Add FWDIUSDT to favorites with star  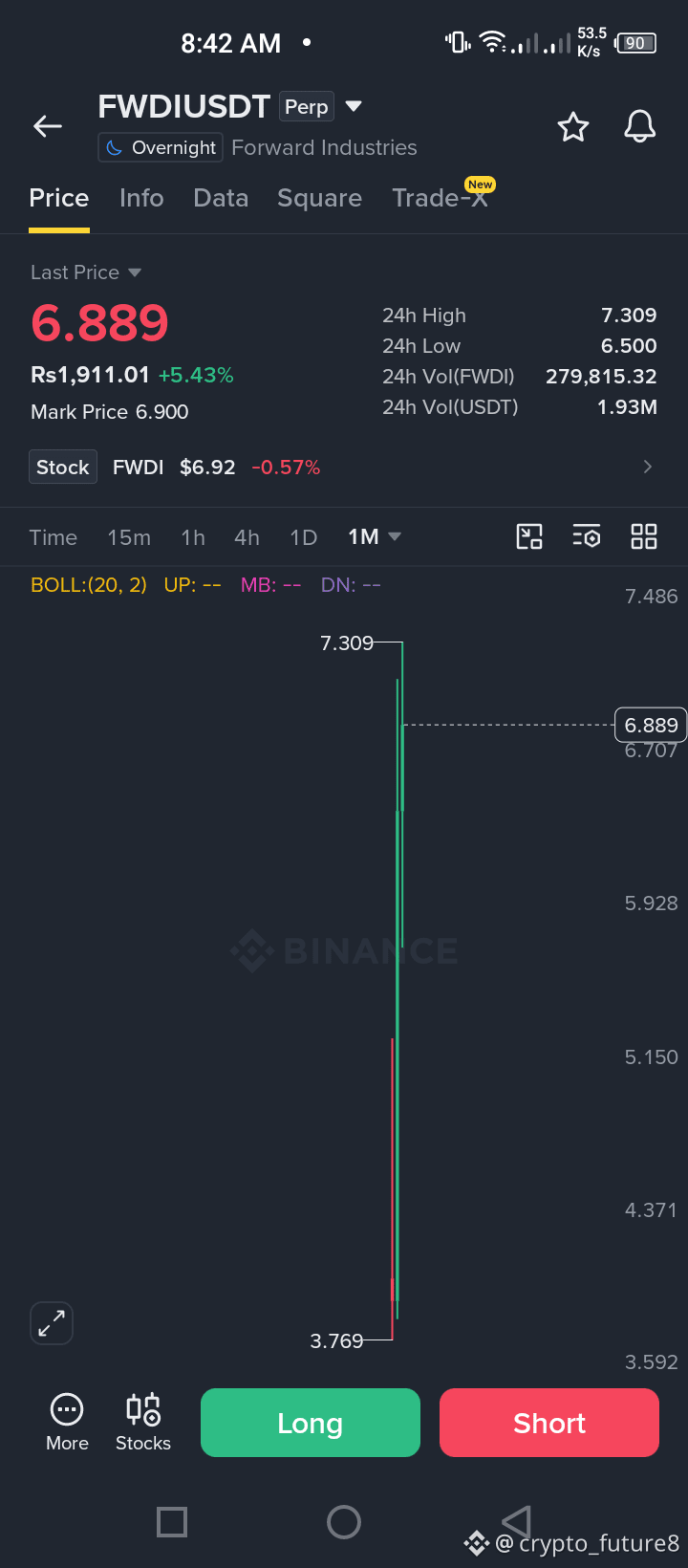(573, 126)
